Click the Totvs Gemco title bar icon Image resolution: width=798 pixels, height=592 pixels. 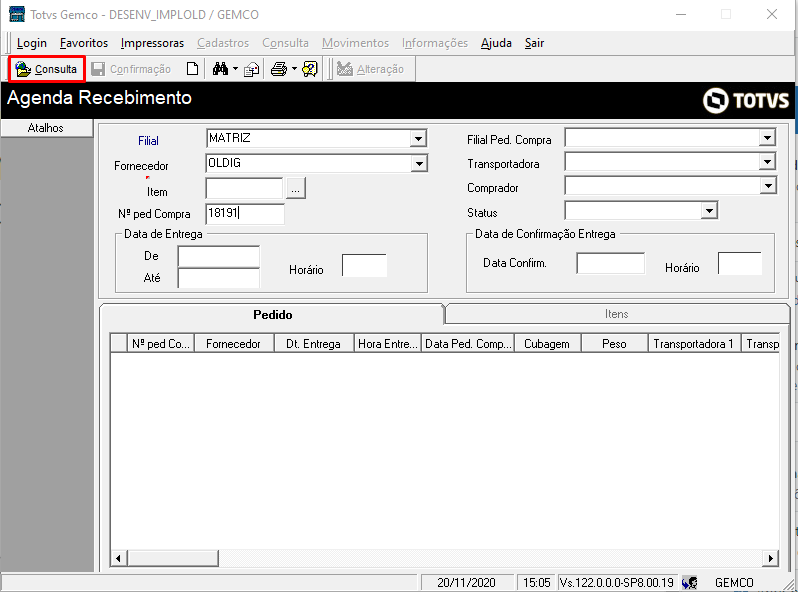click(x=17, y=14)
